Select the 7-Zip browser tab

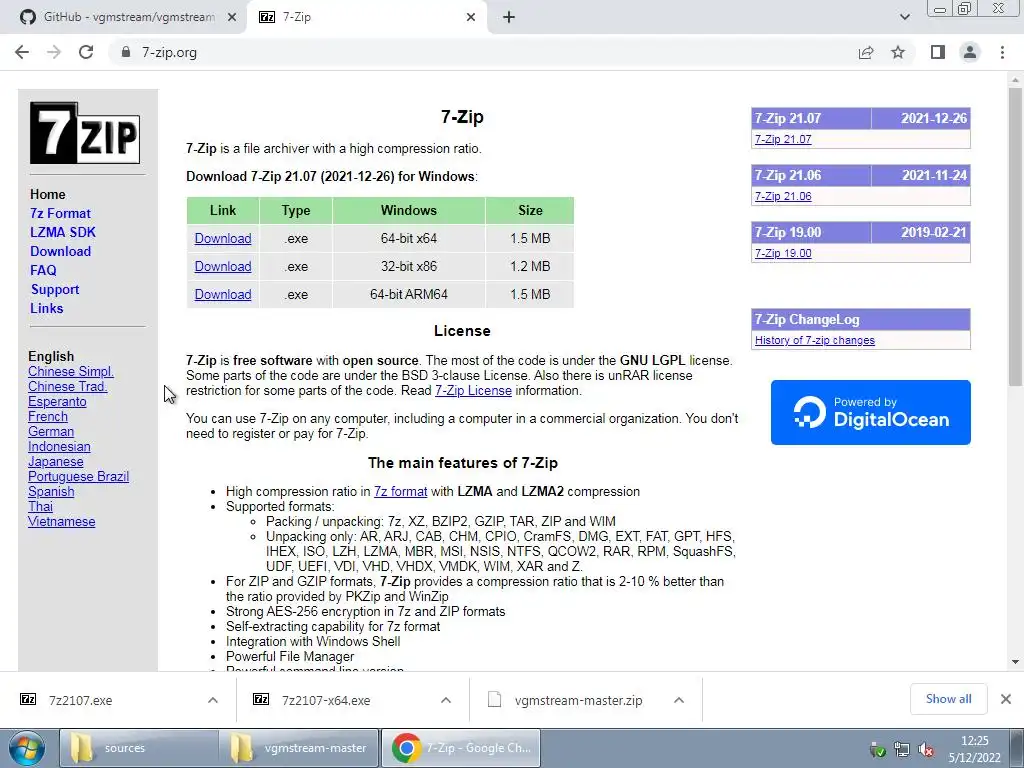pos(366,17)
